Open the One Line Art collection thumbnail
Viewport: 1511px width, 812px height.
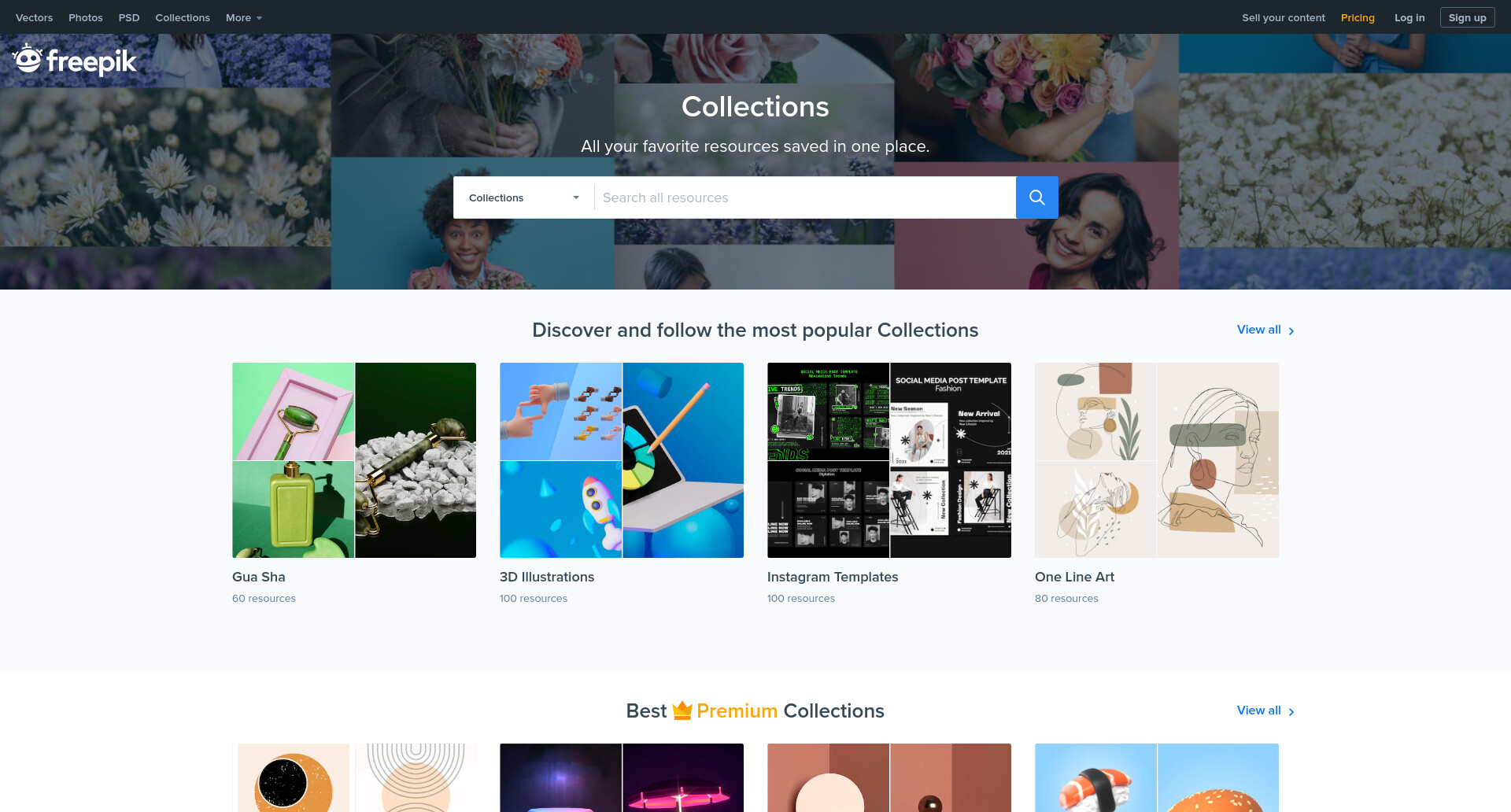[x=1157, y=460]
